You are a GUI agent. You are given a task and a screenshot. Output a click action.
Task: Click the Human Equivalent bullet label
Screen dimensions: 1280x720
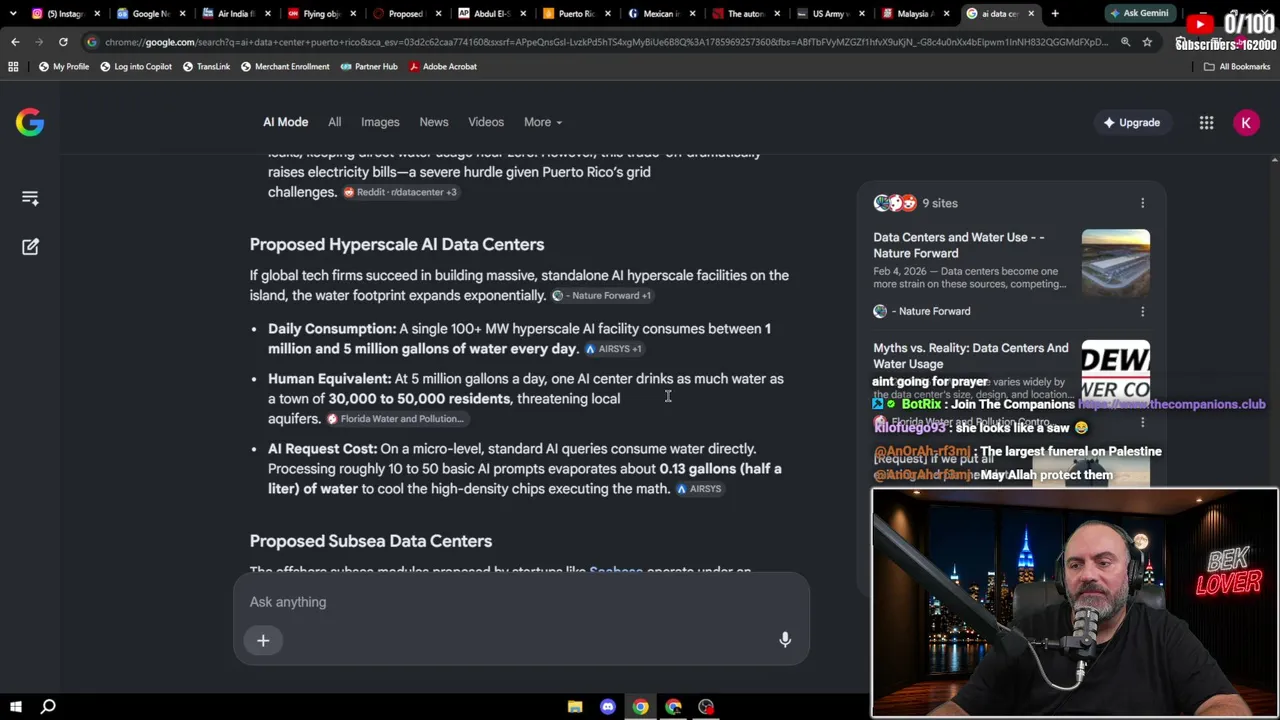pos(329,379)
